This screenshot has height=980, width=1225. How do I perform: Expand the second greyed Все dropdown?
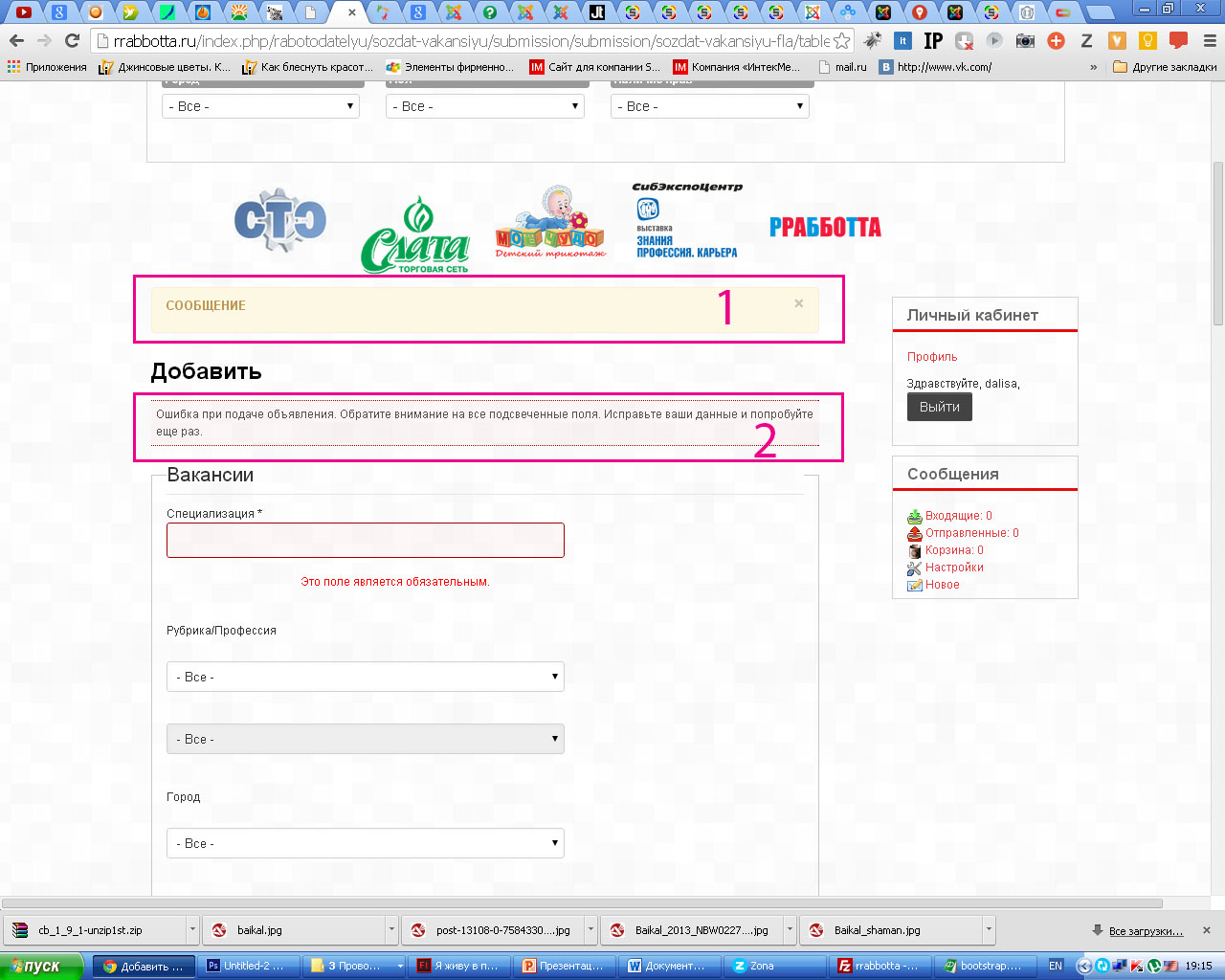(x=365, y=739)
